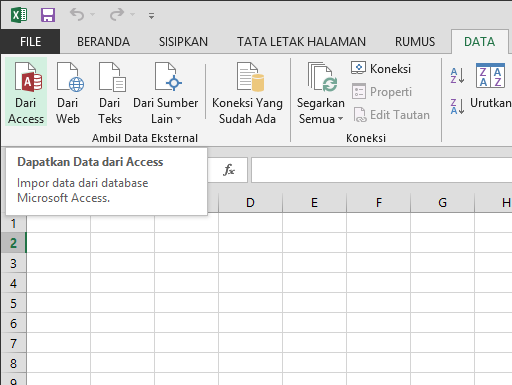Click the Segarkan Semua refresh icon
The height and width of the screenshot is (385, 512).
[x=322, y=78]
